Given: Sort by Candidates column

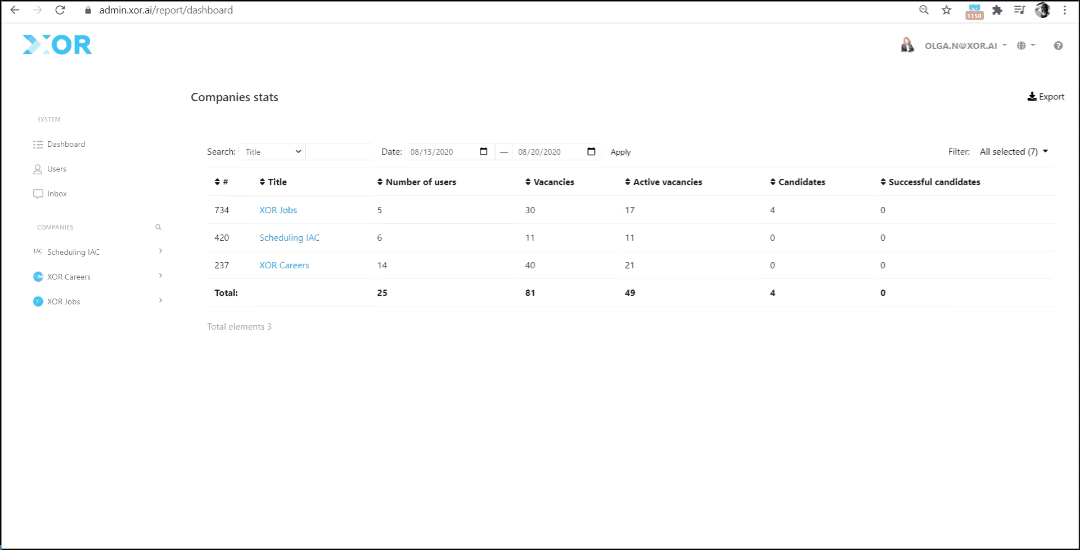Looking at the screenshot, I should (798, 182).
